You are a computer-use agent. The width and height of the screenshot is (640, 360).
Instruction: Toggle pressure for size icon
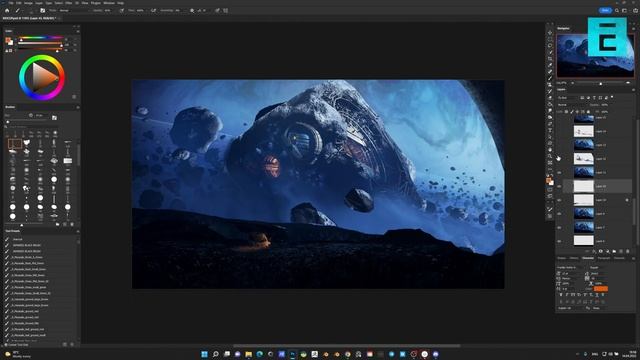(217, 11)
